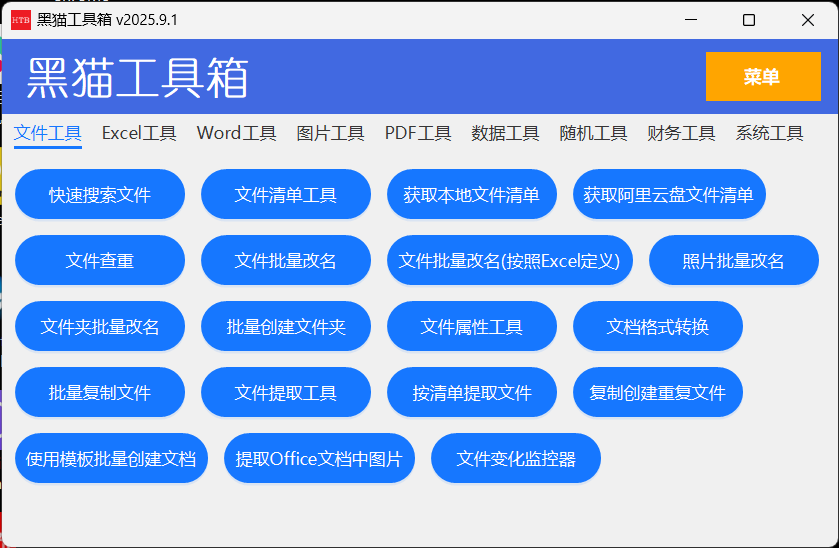Open 文档格式转换 tool

coord(657,327)
